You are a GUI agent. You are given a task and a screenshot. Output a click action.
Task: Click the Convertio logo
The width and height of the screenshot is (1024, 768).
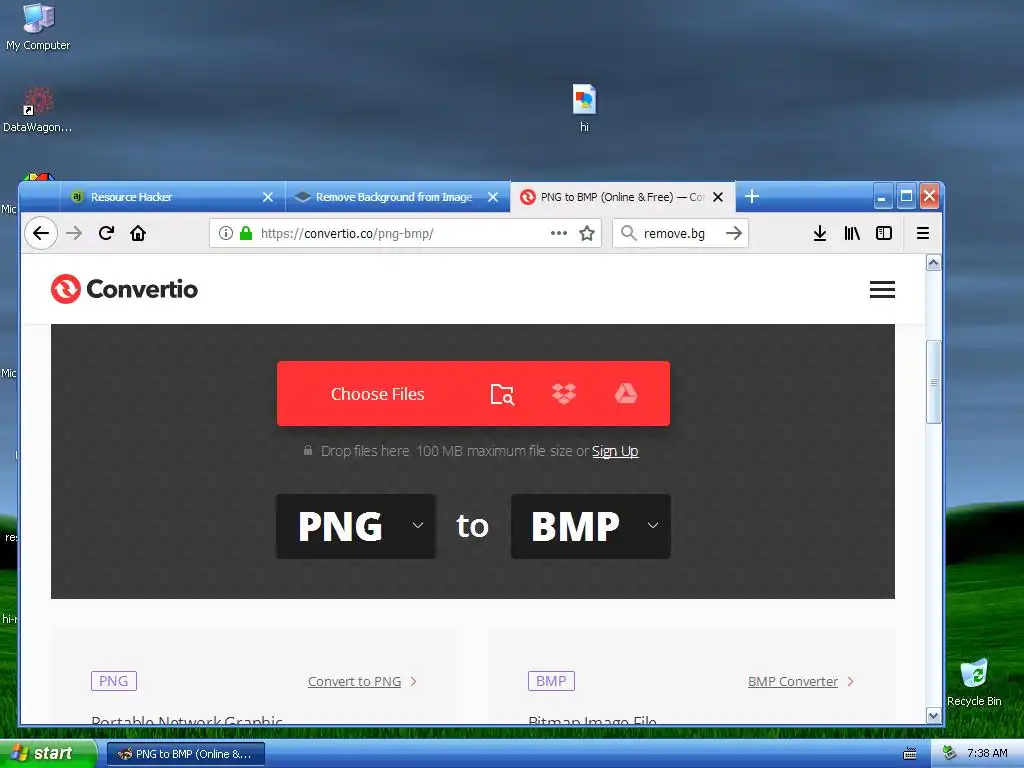pyautogui.click(x=125, y=289)
